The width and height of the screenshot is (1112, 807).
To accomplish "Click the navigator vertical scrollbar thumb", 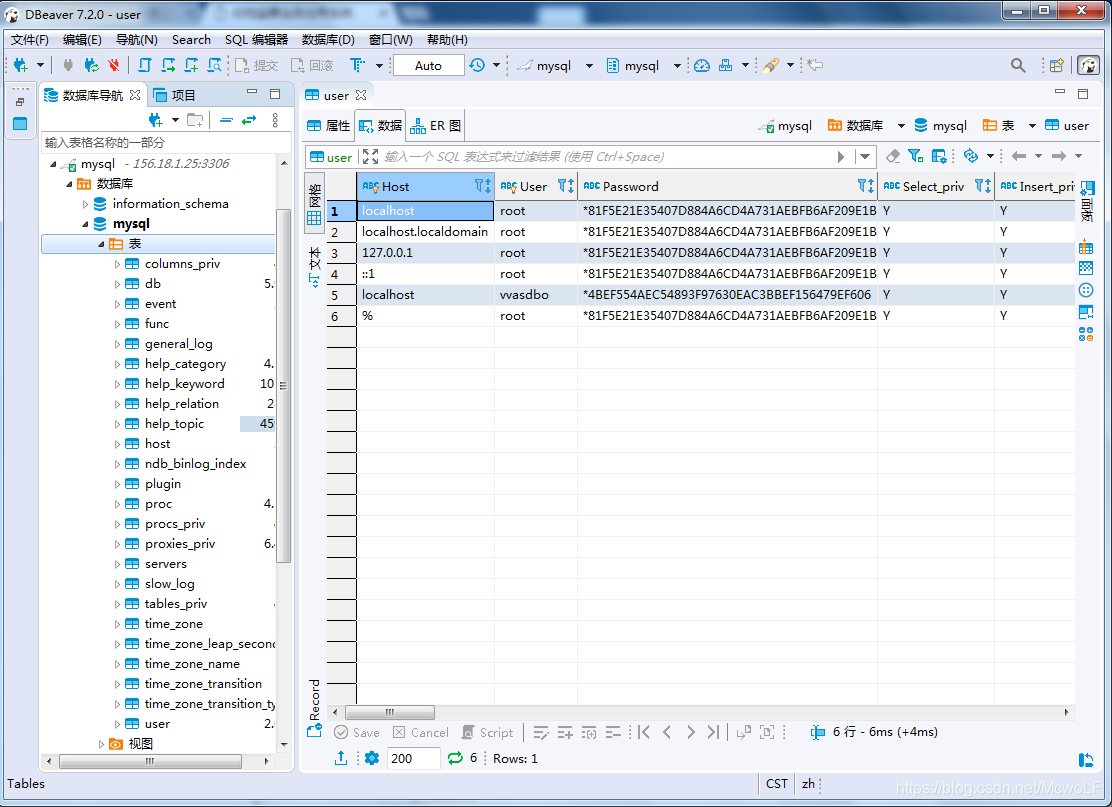I will click(x=284, y=385).
